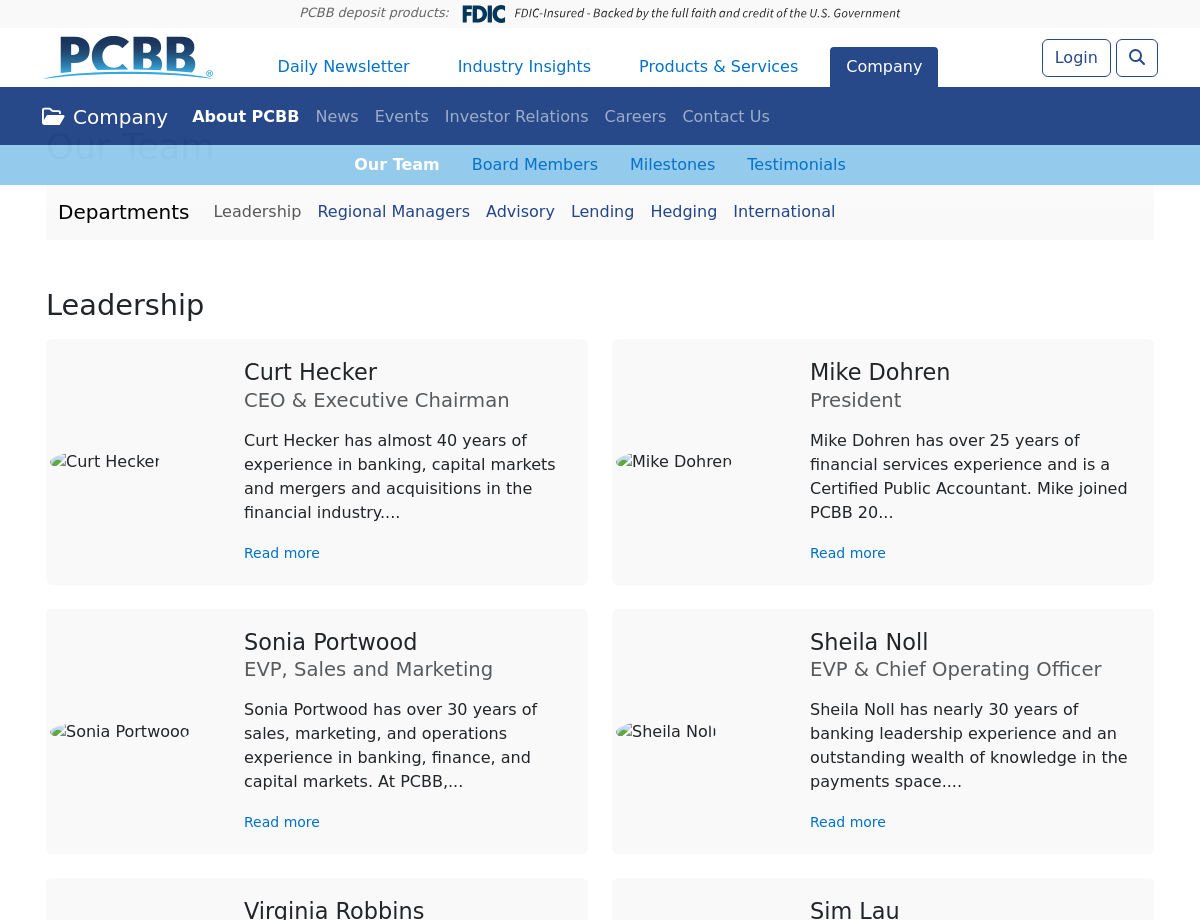Go to Industry Insights section
This screenshot has height=920, width=1200.
524,67
